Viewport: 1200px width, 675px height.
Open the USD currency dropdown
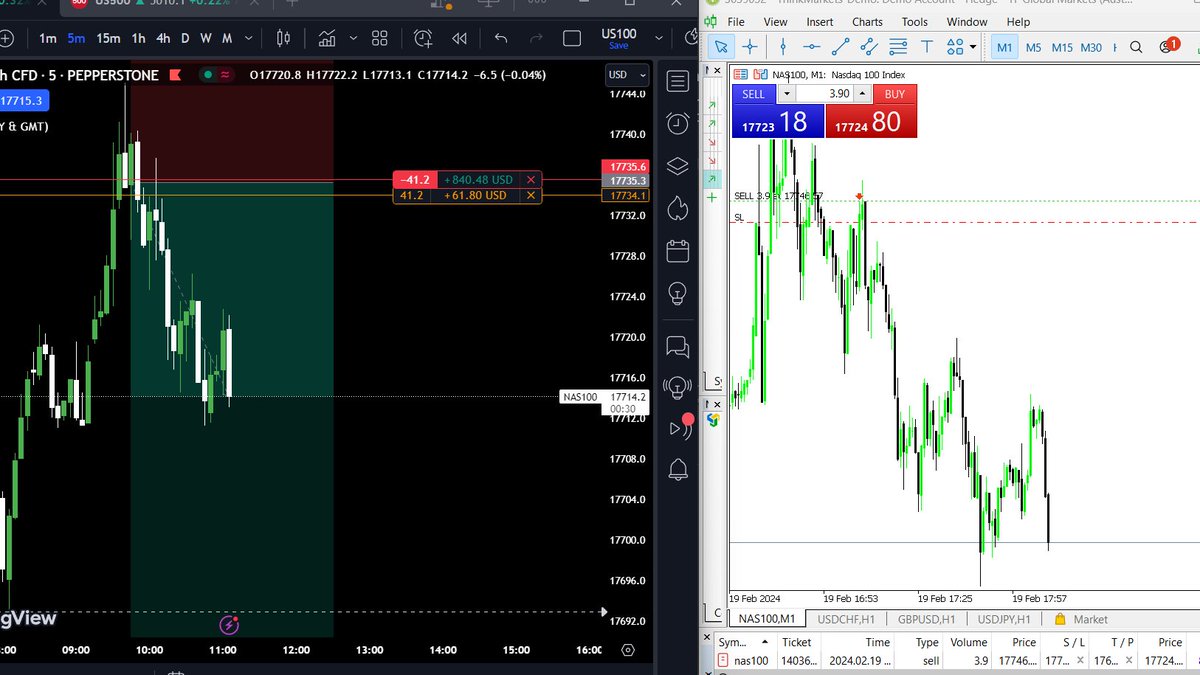coord(628,75)
